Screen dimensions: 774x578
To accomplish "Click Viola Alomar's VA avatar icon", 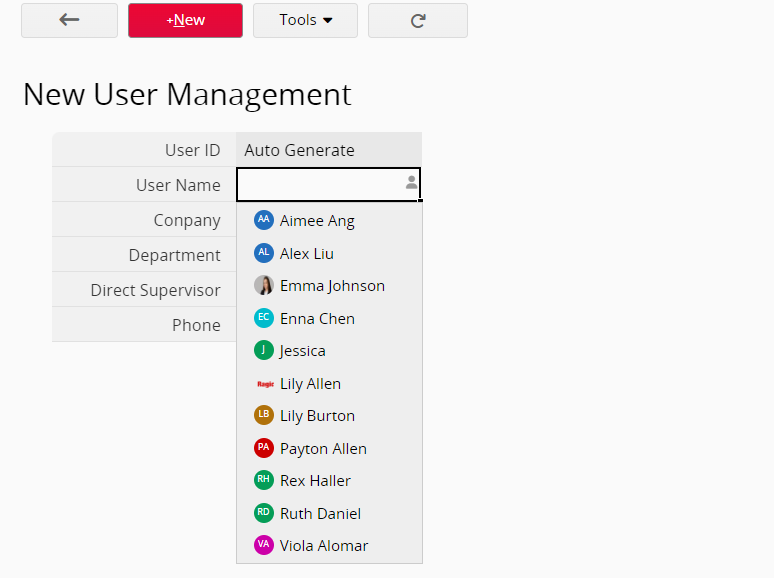I will (264, 545).
